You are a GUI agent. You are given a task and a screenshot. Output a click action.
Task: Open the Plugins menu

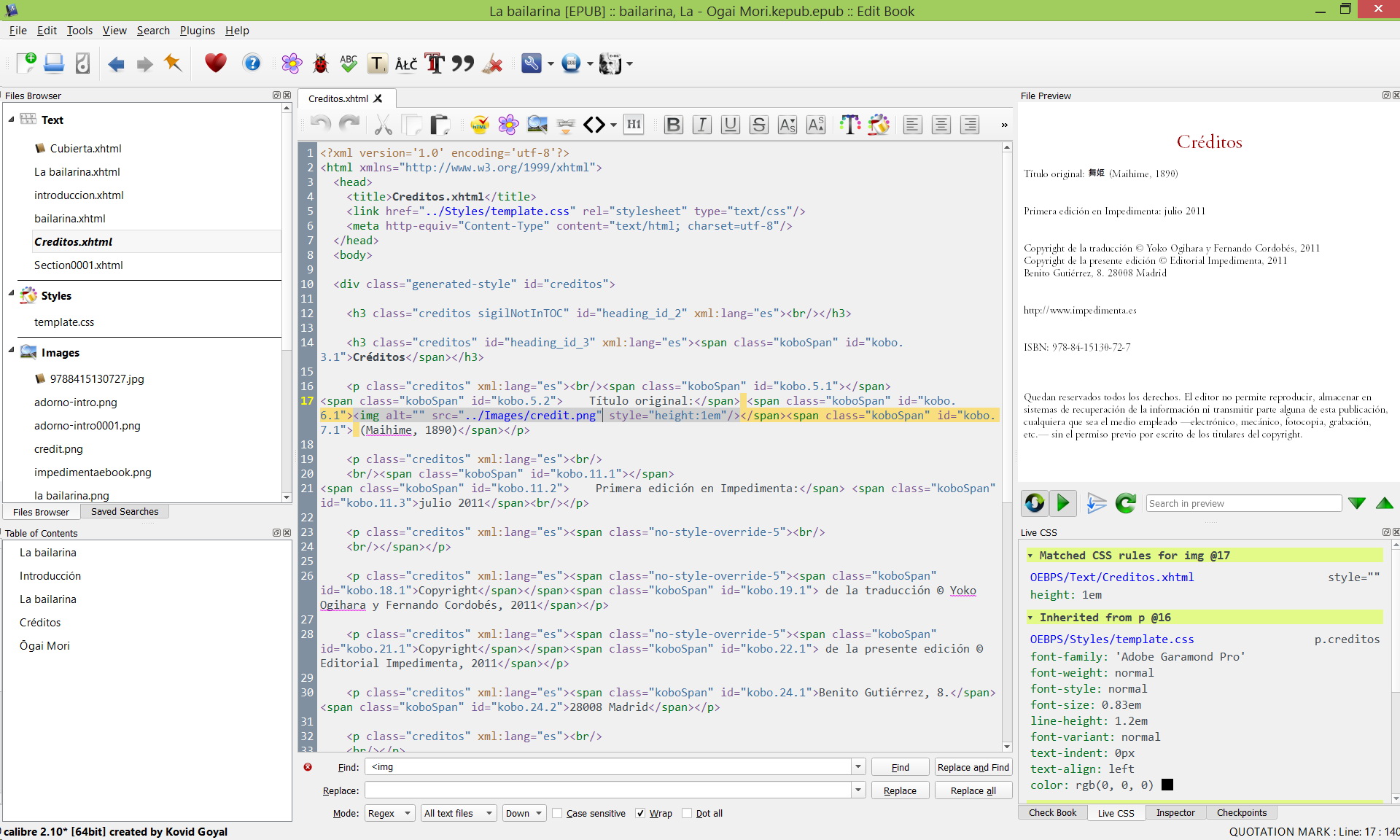[x=197, y=31]
